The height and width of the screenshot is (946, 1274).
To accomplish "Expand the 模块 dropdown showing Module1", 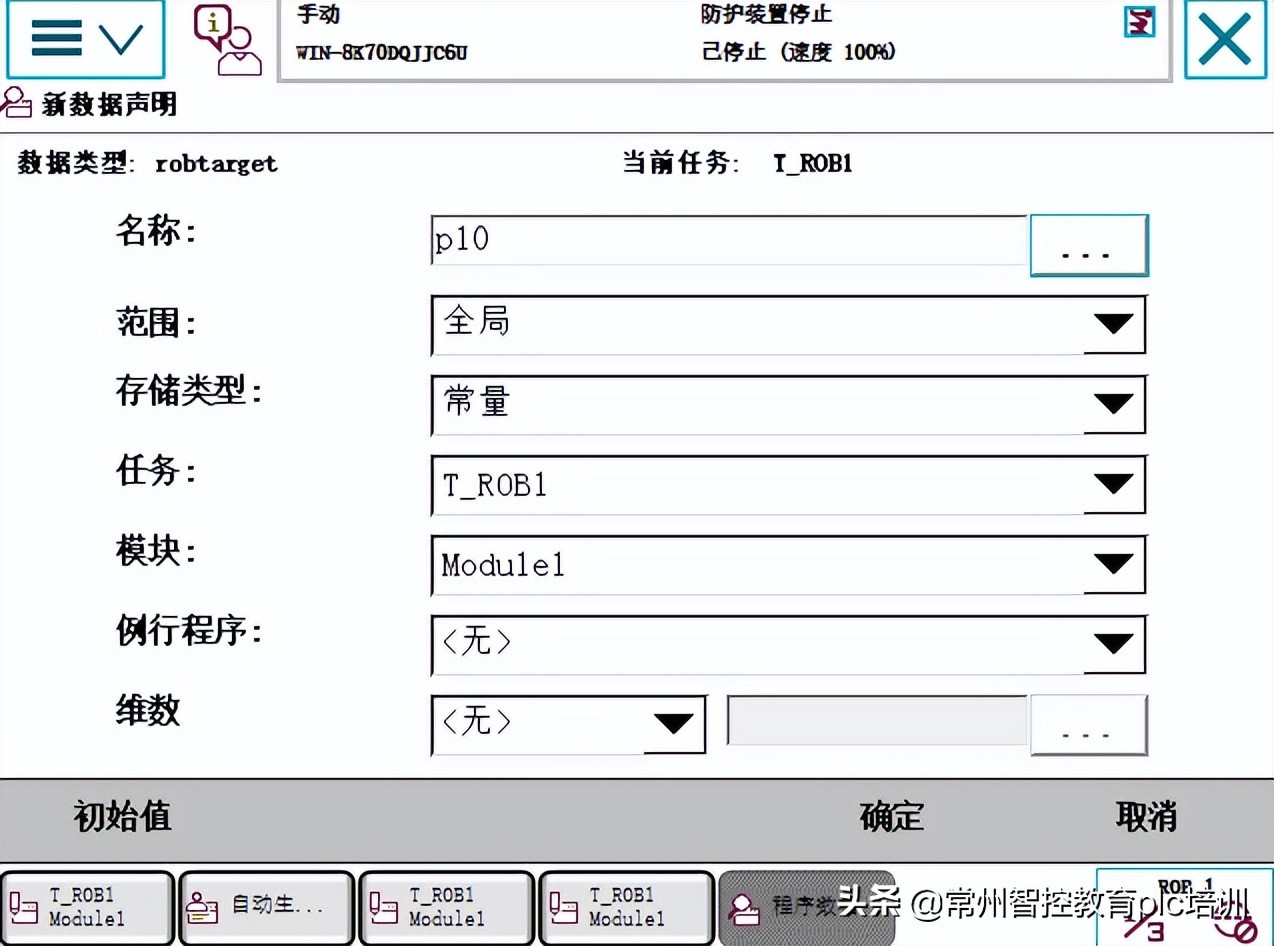I will pos(789,565).
